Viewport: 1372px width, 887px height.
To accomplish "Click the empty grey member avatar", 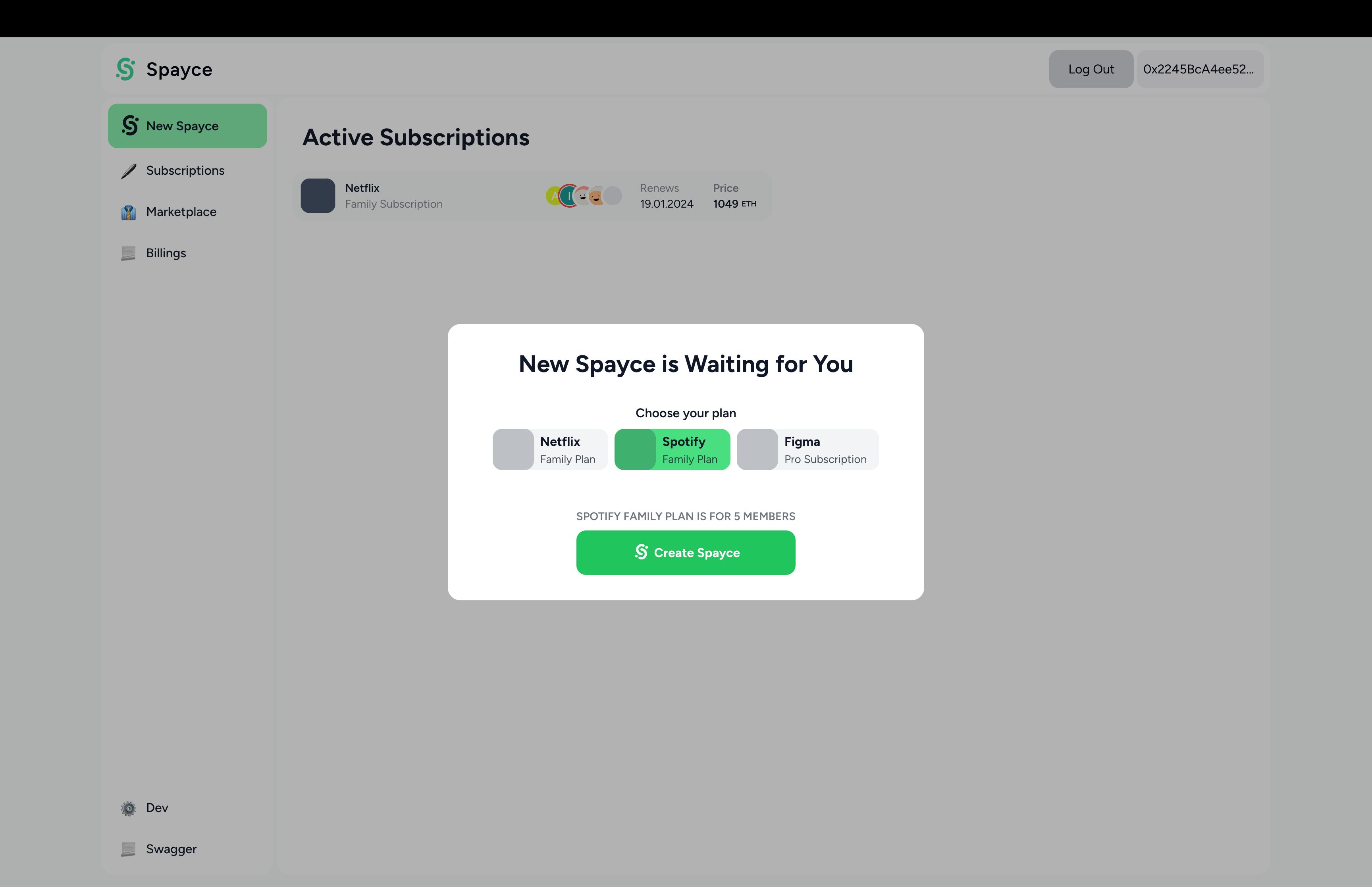I will (613, 196).
